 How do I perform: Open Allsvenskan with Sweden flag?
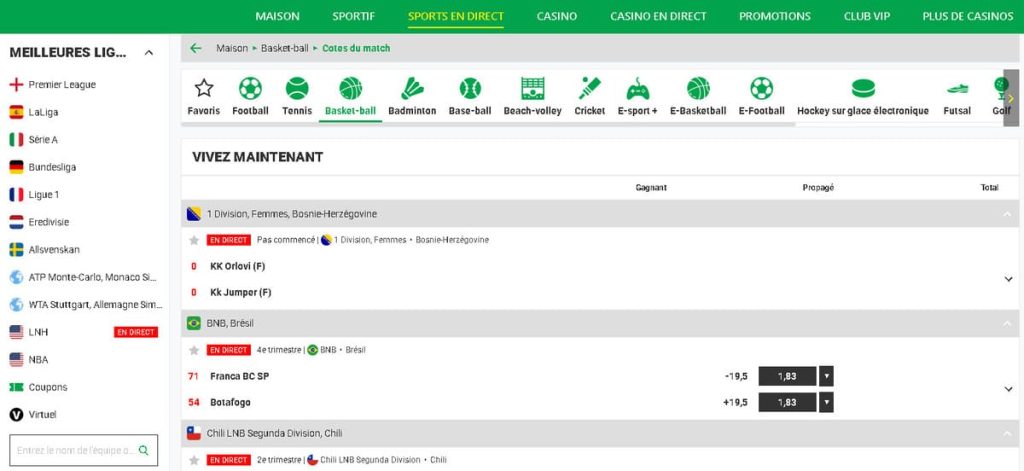click(44, 250)
